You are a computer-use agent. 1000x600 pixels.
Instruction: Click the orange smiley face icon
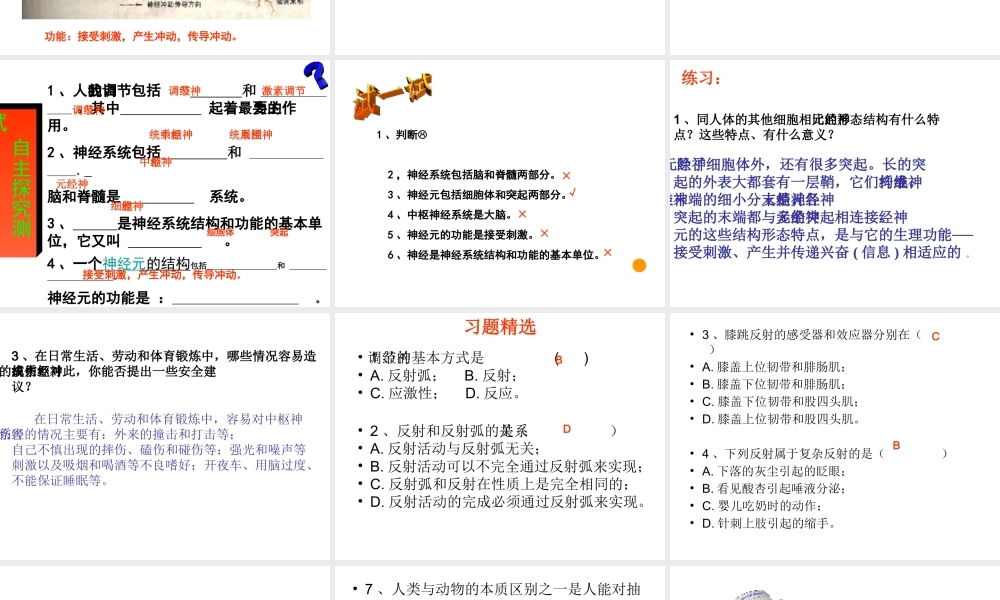[x=639, y=265]
